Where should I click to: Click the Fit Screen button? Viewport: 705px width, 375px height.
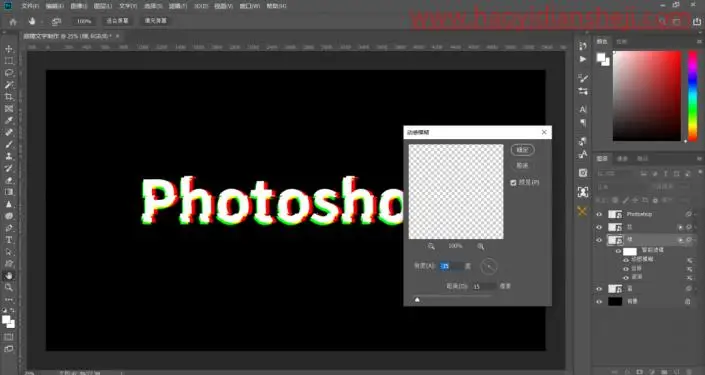coord(117,21)
